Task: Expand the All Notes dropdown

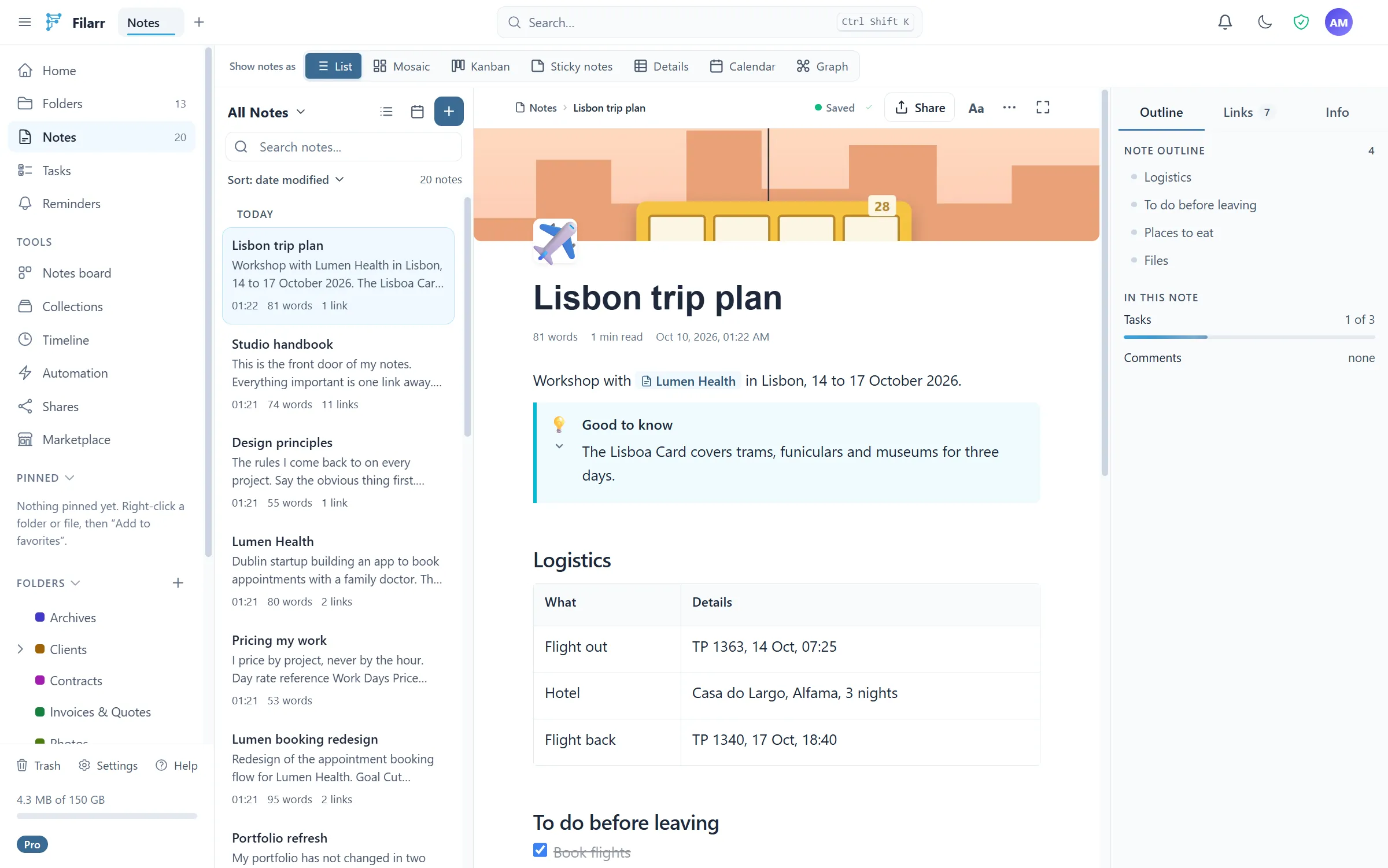Action: click(267, 112)
